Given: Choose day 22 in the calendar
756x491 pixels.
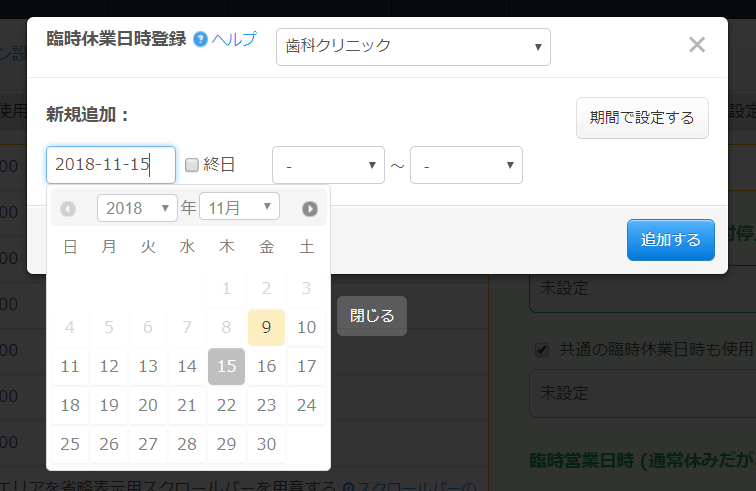Looking at the screenshot, I should coord(226,405).
